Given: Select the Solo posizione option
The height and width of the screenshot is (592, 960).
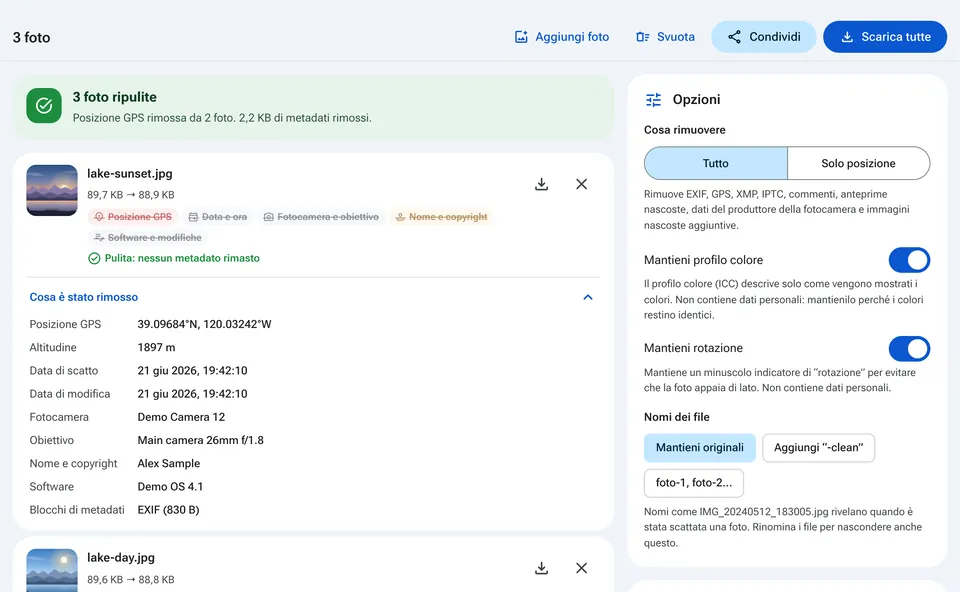Looking at the screenshot, I should (858, 163).
